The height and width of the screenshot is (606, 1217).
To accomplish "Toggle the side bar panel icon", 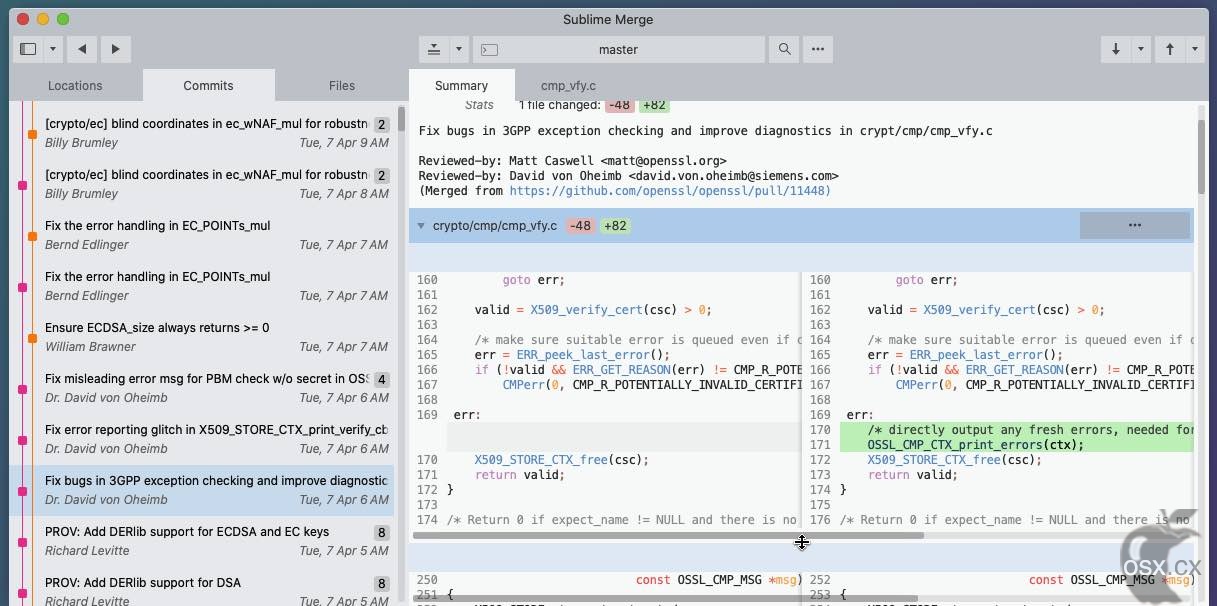I will tap(28, 49).
